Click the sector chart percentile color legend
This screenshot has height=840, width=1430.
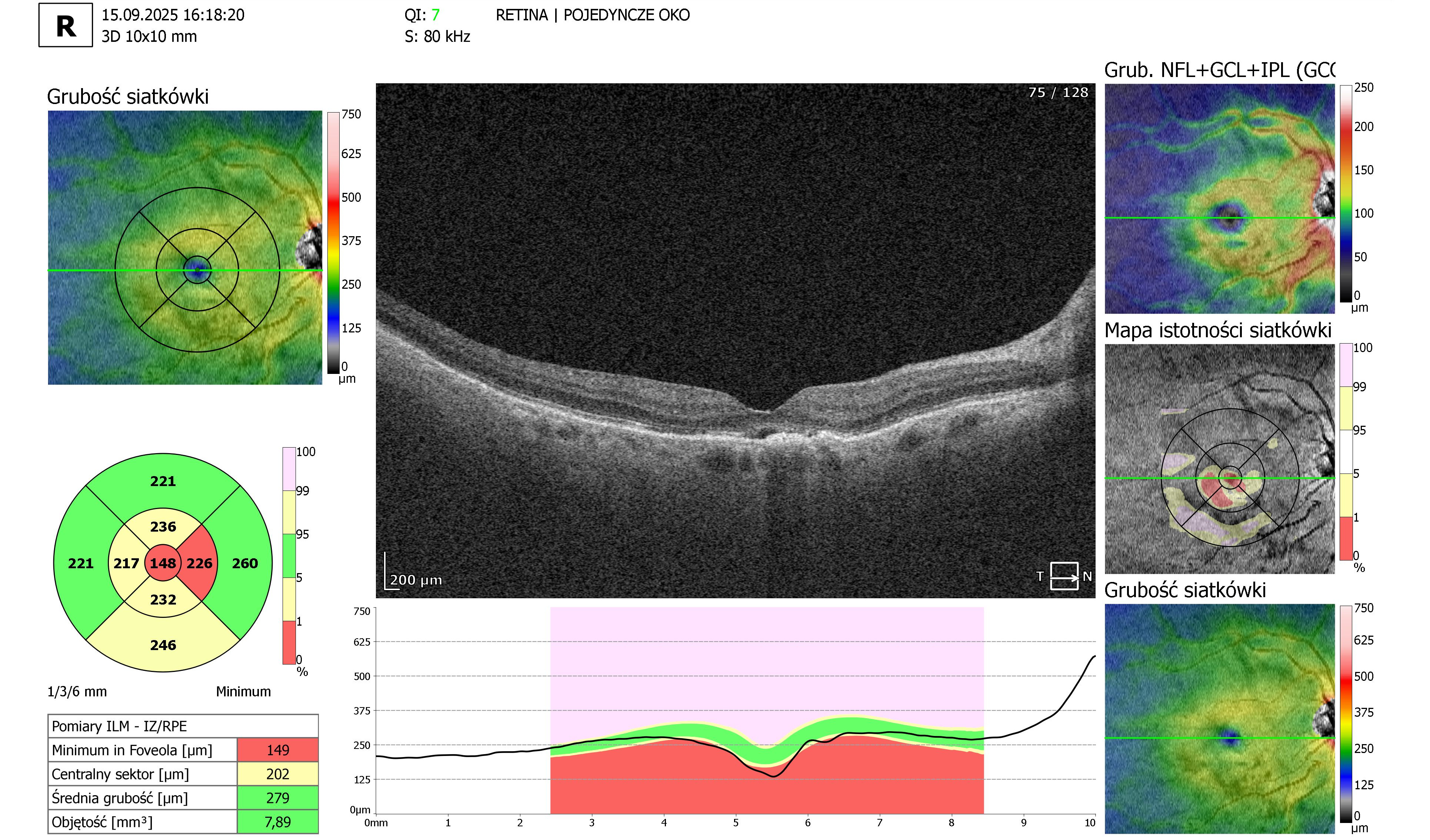click(x=289, y=555)
